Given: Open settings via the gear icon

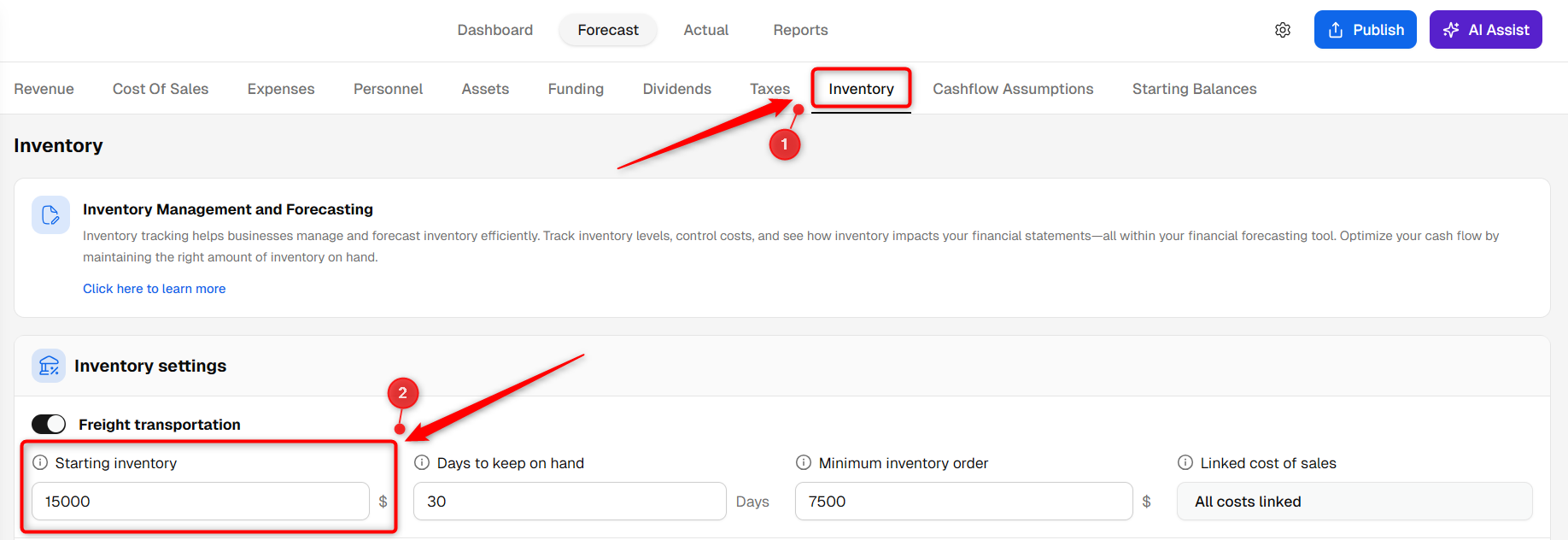Looking at the screenshot, I should click(x=1282, y=30).
